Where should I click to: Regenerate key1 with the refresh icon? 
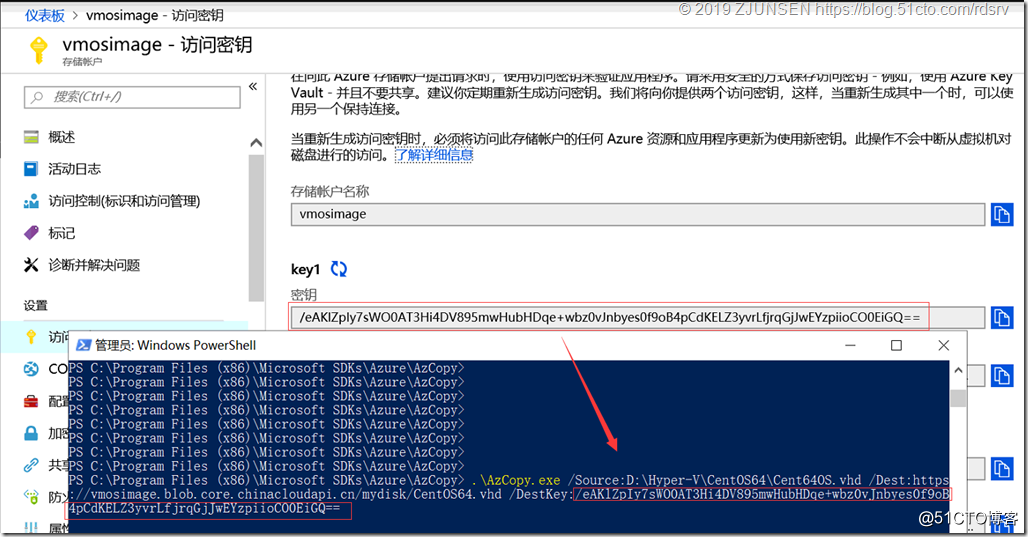[339, 269]
